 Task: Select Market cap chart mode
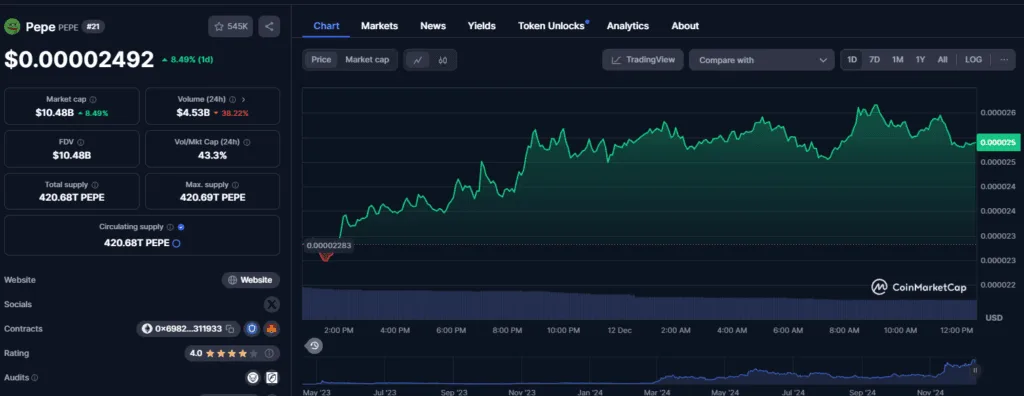click(x=367, y=59)
